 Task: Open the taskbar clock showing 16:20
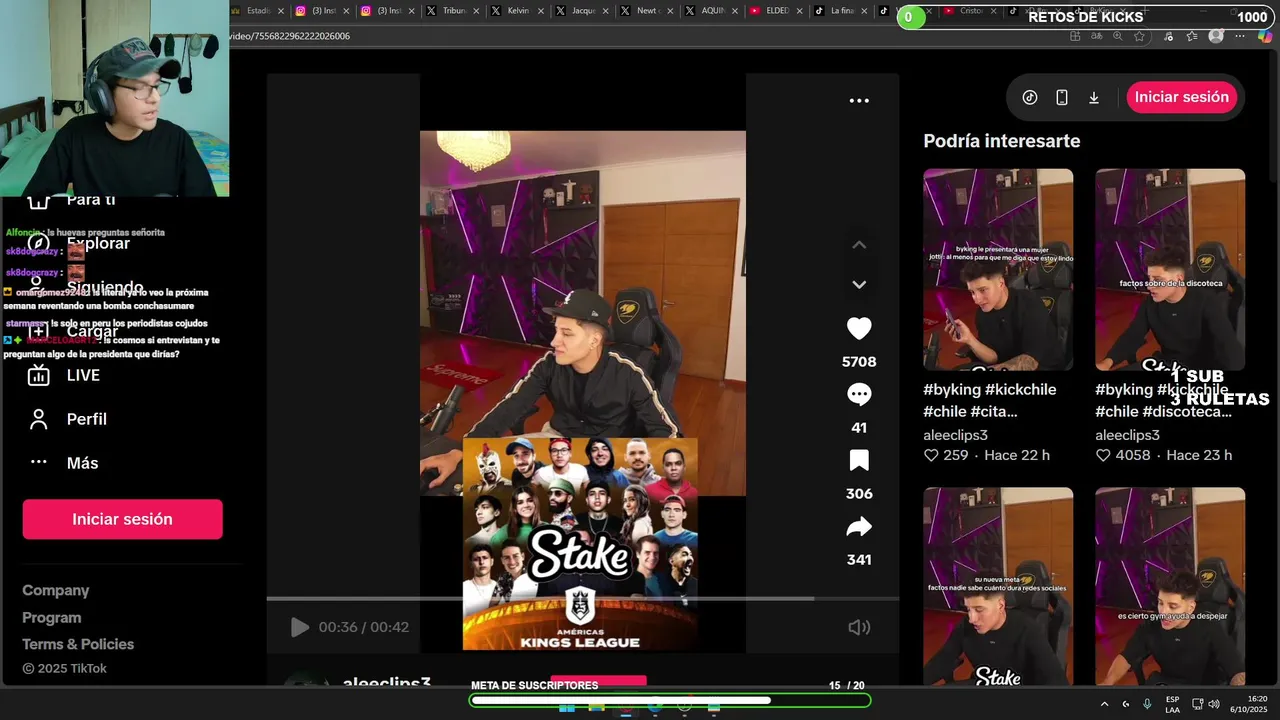(1249, 704)
